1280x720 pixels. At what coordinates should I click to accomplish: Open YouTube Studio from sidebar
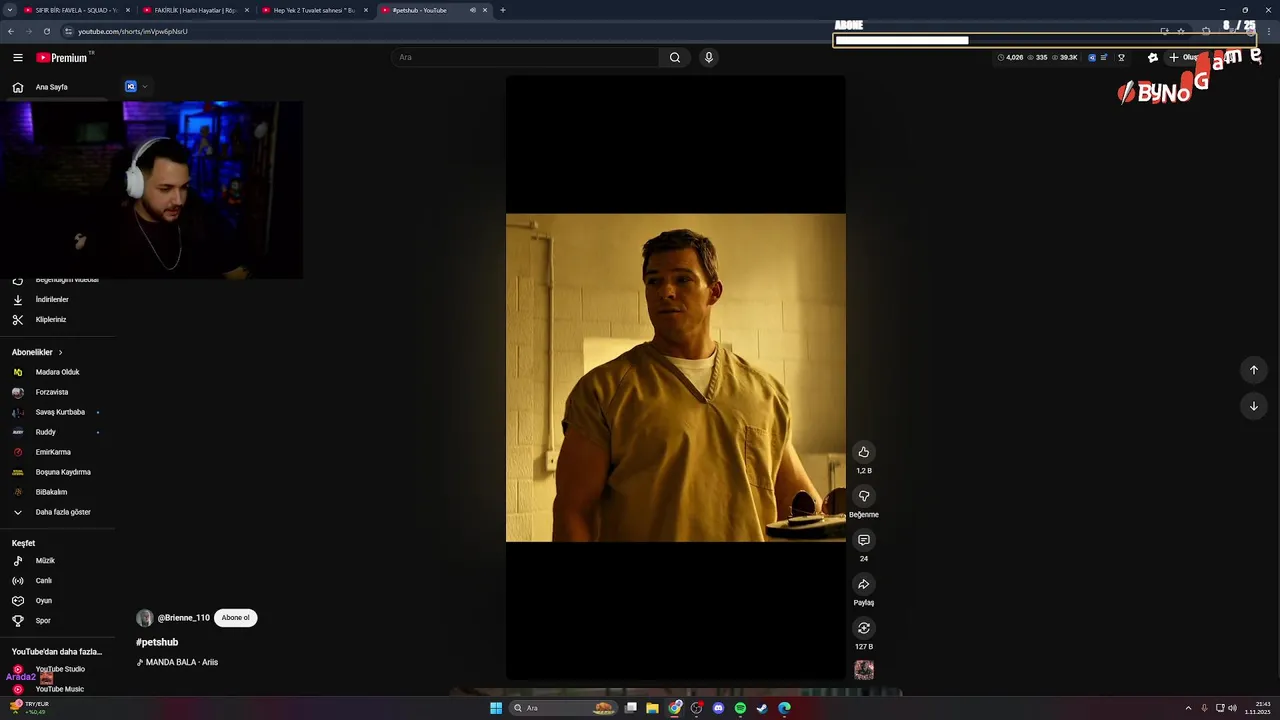[58, 669]
